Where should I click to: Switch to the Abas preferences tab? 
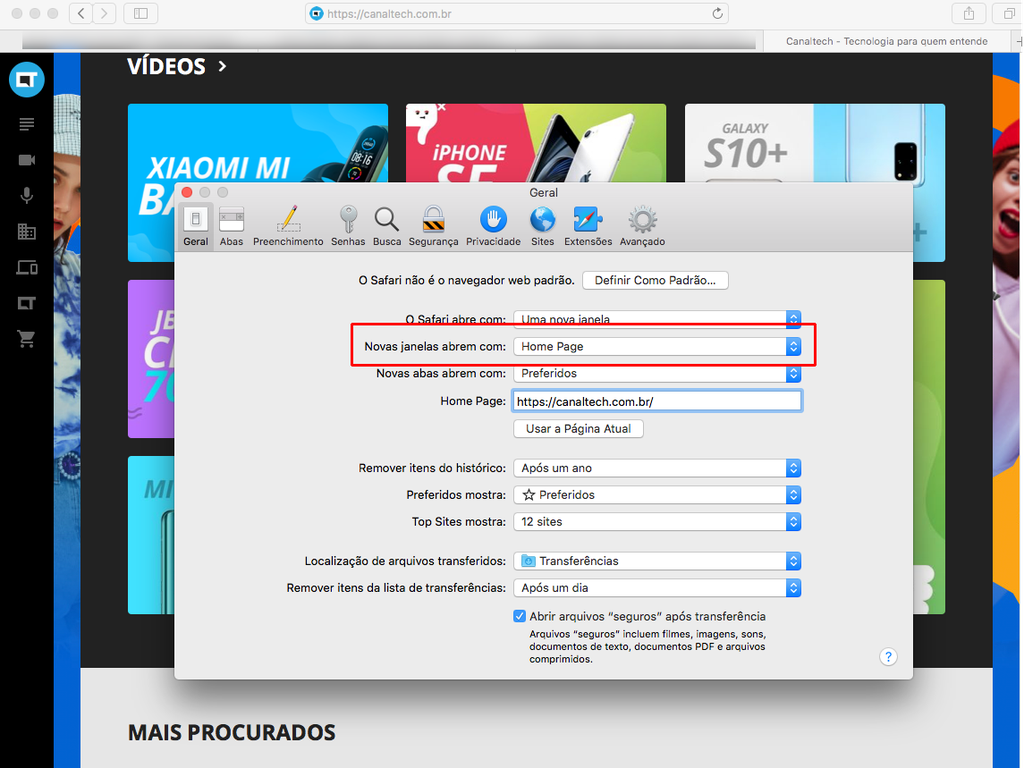coord(231,226)
